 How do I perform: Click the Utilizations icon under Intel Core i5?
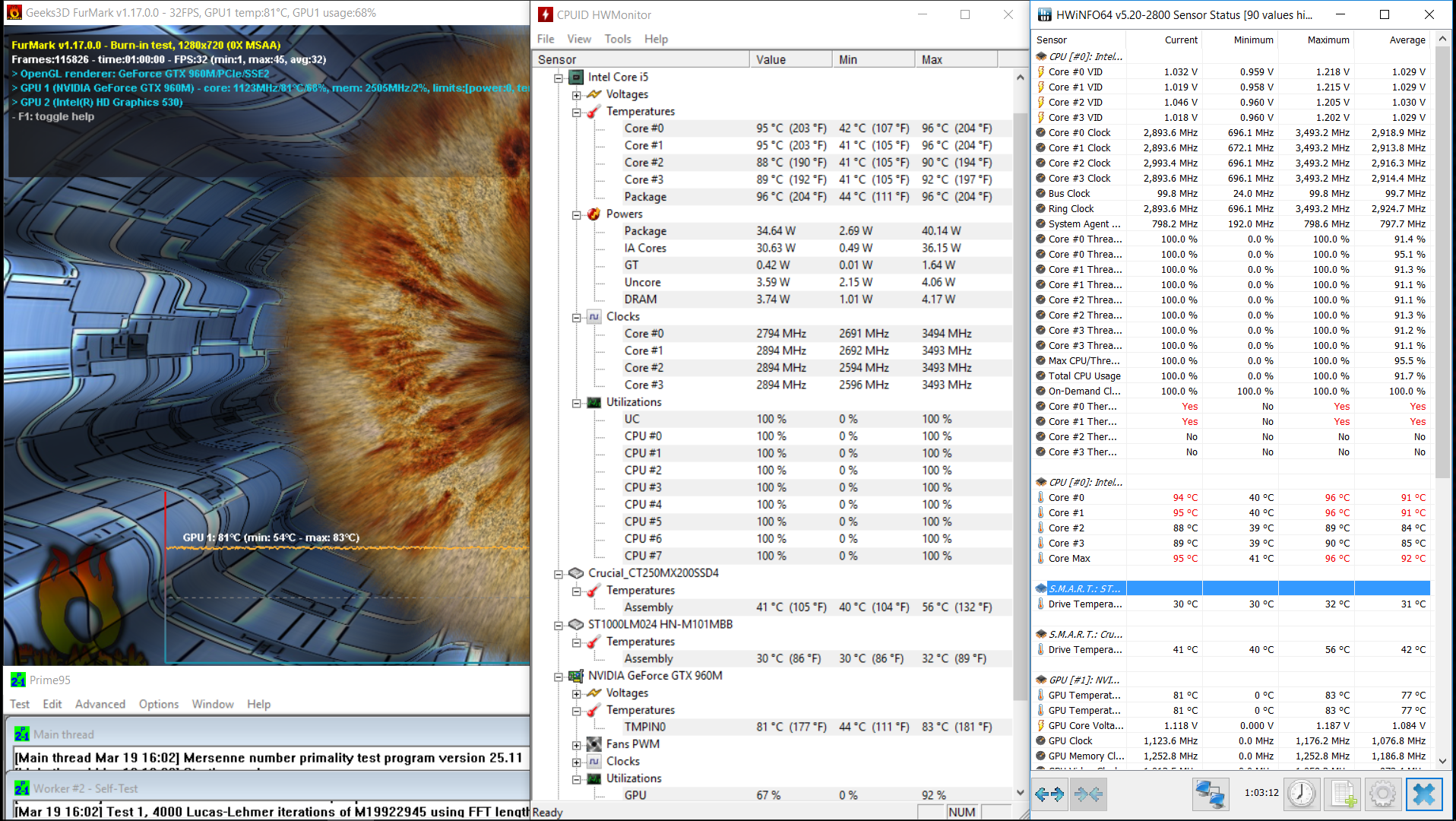point(594,402)
